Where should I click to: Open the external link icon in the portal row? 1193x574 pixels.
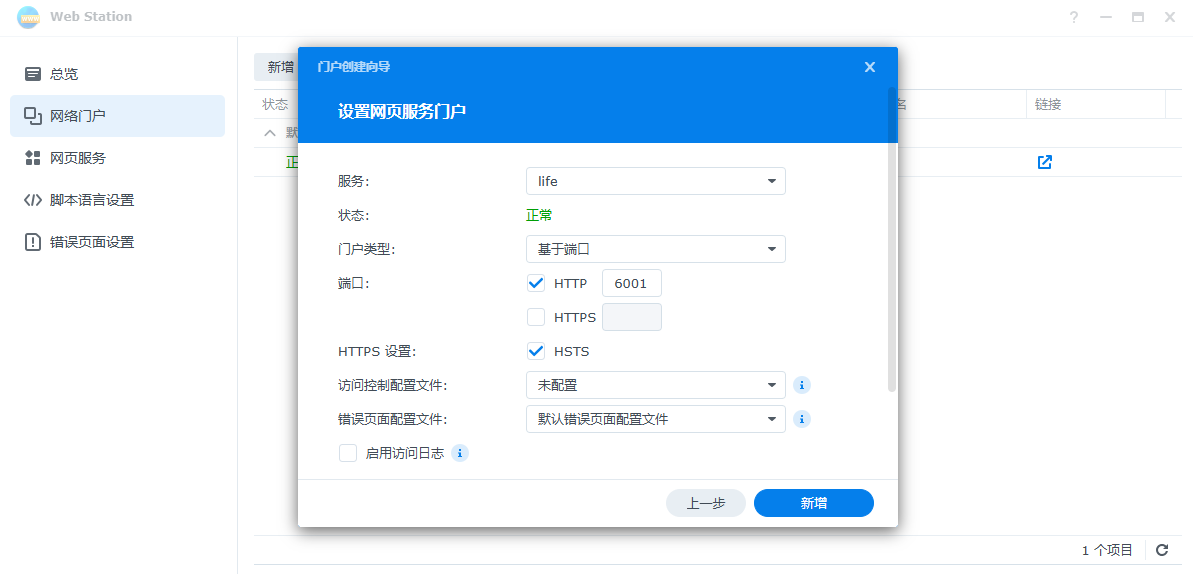[x=1044, y=162]
